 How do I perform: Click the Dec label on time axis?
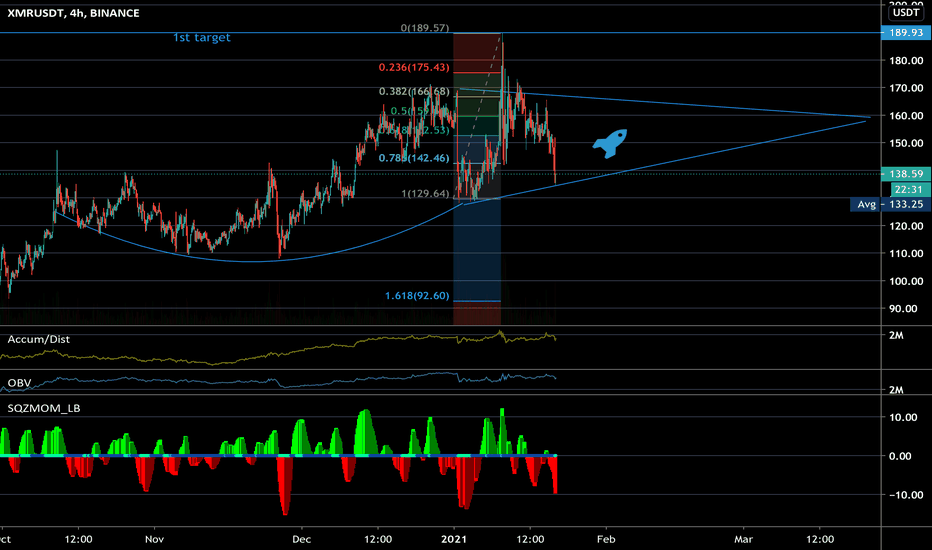[x=301, y=539]
